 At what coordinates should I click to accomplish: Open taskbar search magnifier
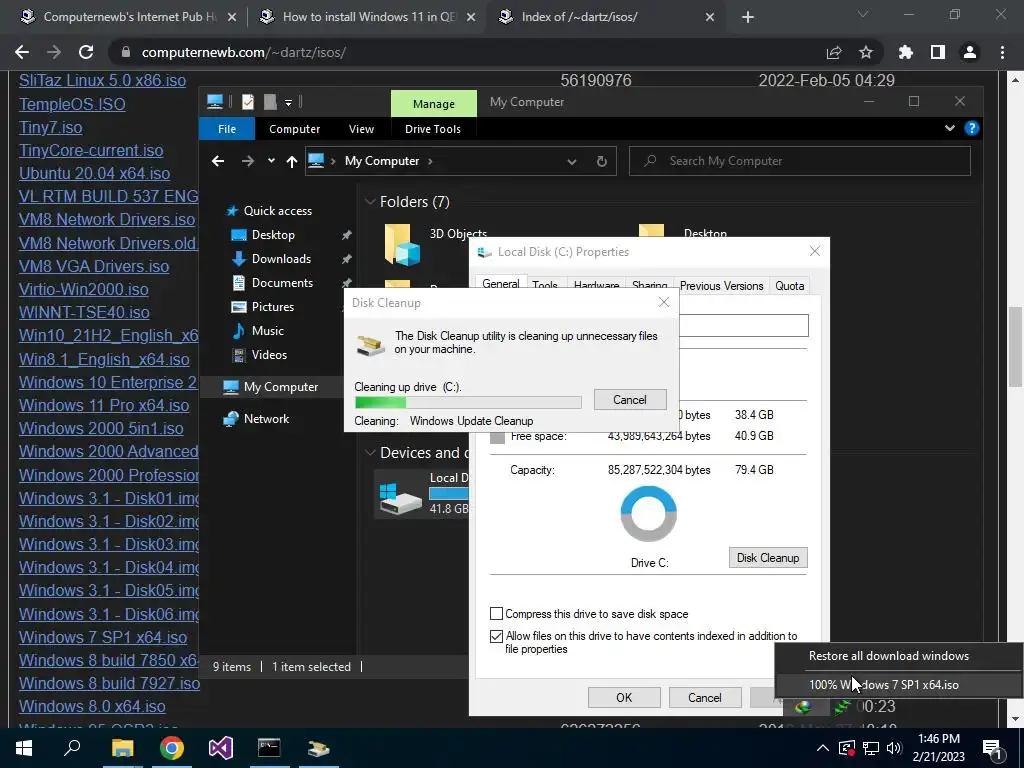pos(72,748)
